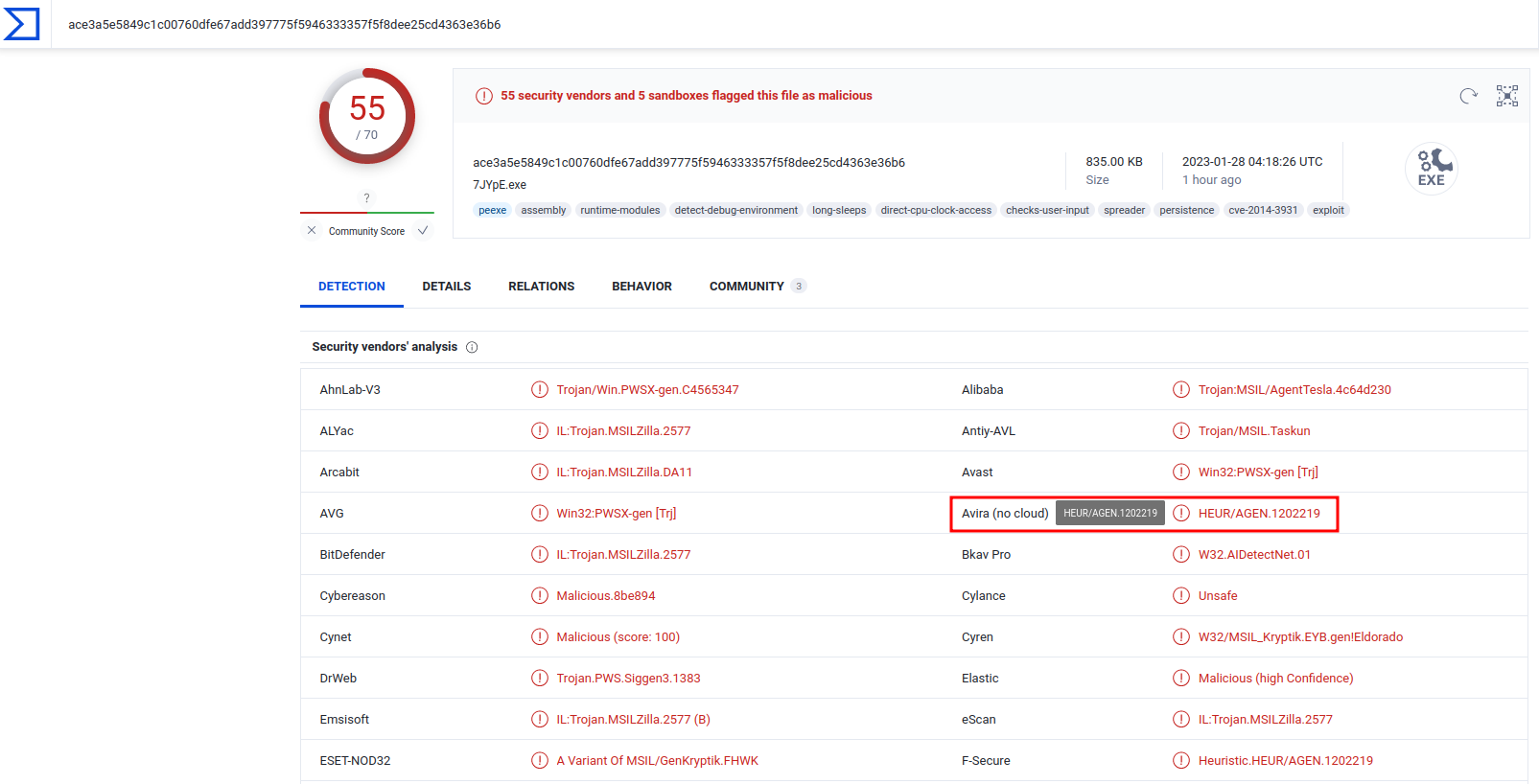Open the COMMUNITY tab
The width and height of the screenshot is (1539, 784).
tap(758, 286)
